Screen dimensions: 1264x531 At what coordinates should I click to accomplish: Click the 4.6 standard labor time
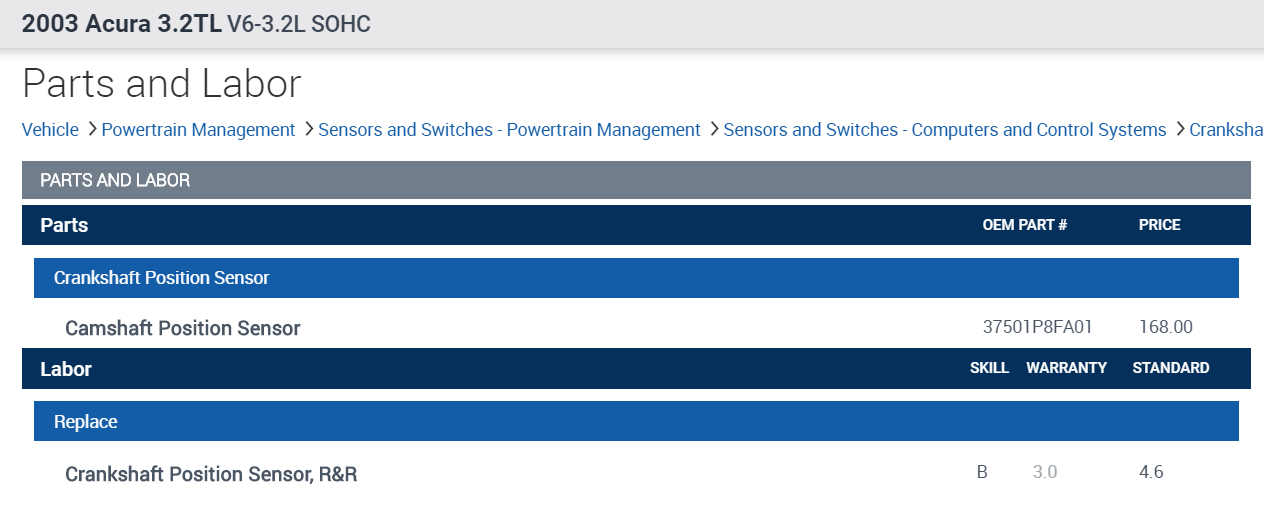pyautogui.click(x=1151, y=472)
